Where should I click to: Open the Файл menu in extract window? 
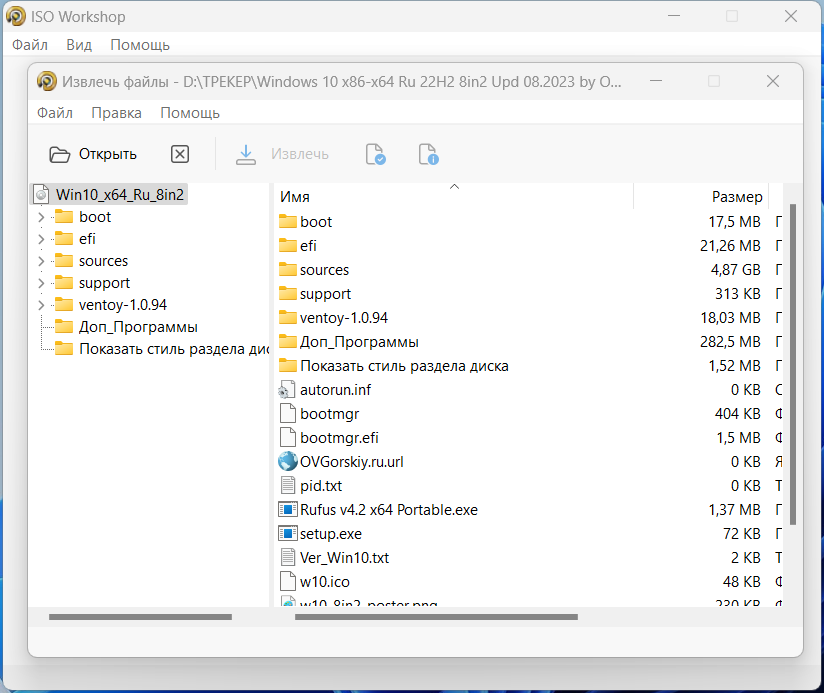pyautogui.click(x=55, y=113)
